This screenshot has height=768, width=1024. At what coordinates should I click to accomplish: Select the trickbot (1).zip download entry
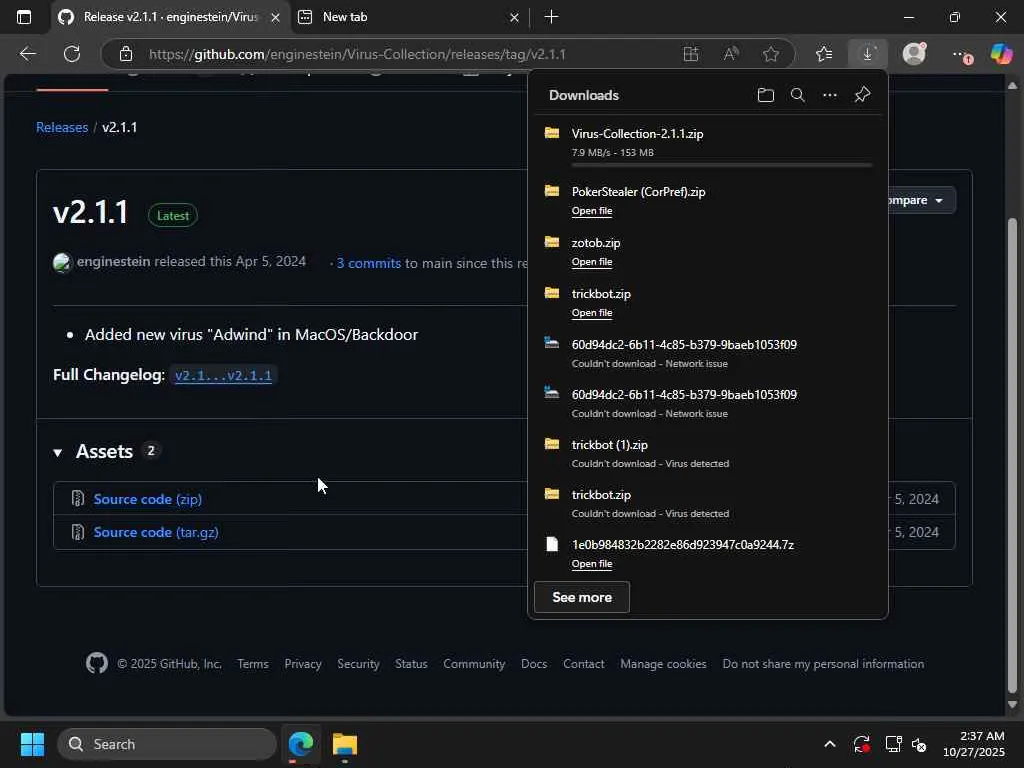pos(708,453)
